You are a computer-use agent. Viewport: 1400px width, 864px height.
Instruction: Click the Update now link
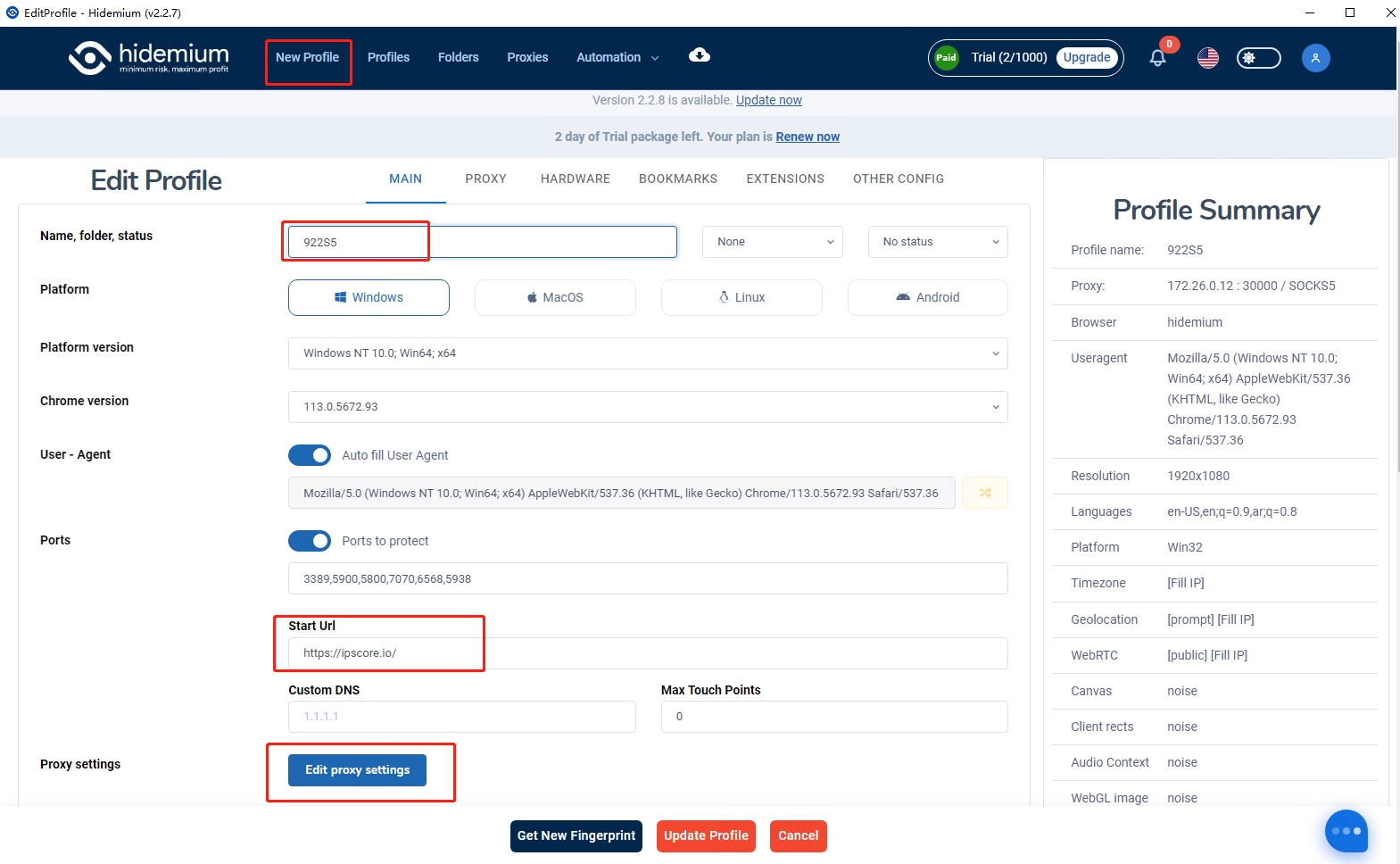click(768, 100)
